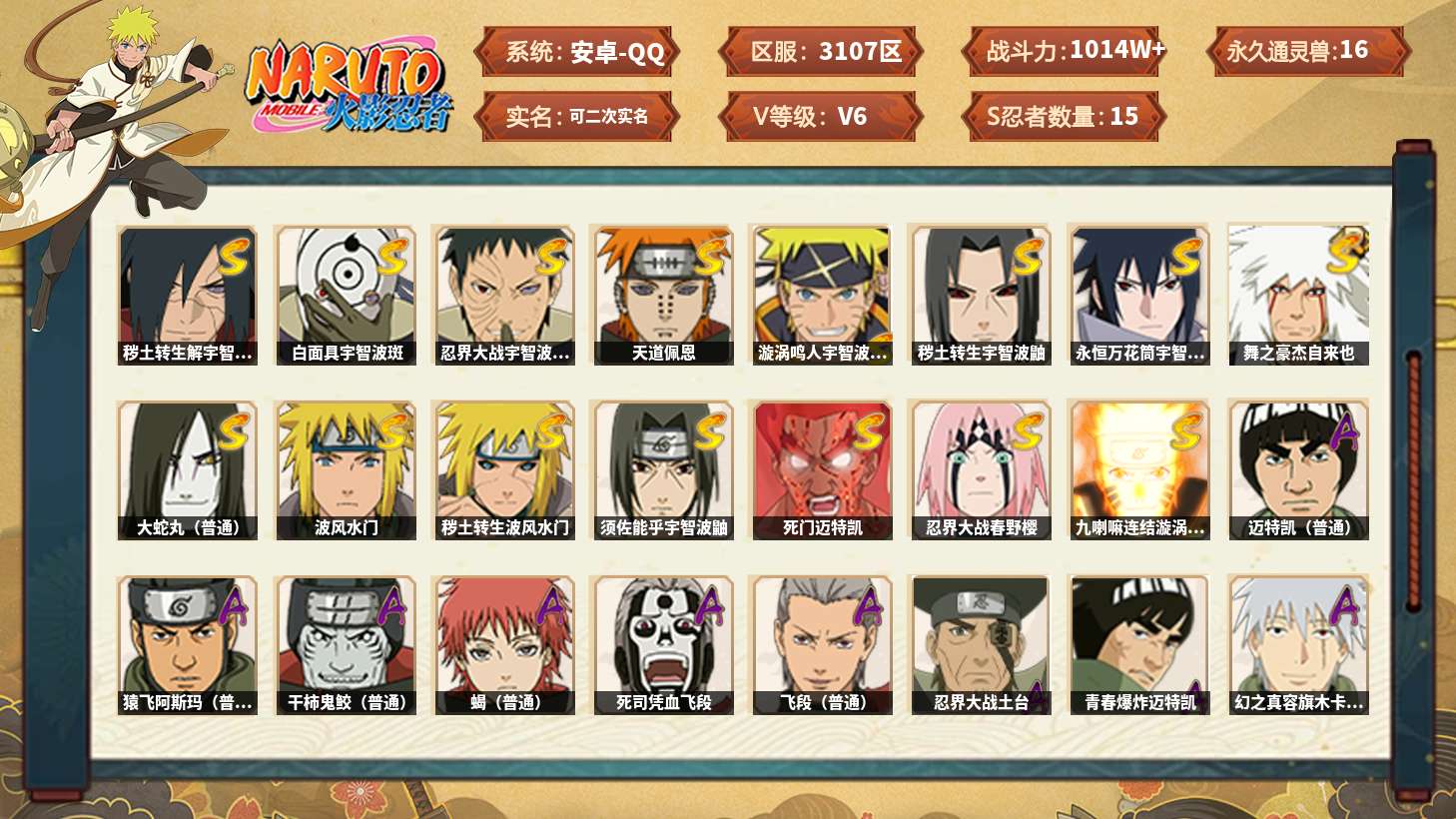Select the 天道佩恩 ninja card
1456x819 pixels.
pos(663,295)
